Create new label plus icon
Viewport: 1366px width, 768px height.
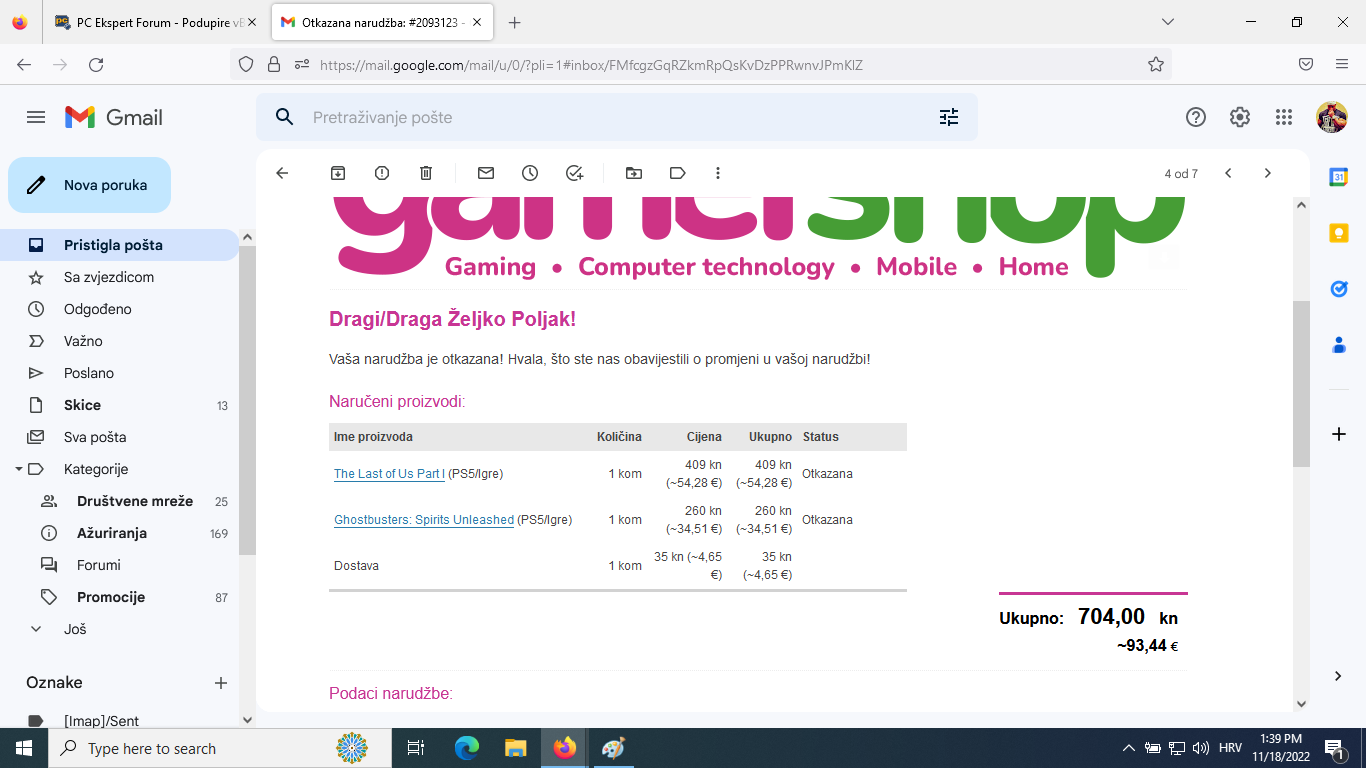[x=221, y=683]
